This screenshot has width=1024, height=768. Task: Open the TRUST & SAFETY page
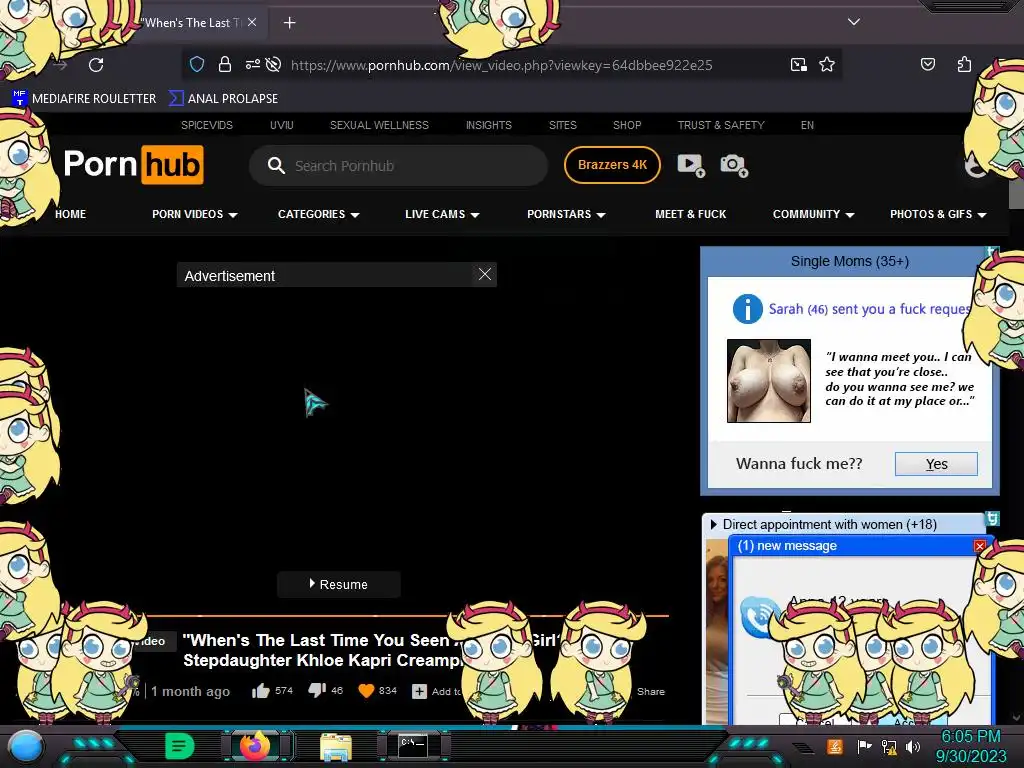pos(720,125)
